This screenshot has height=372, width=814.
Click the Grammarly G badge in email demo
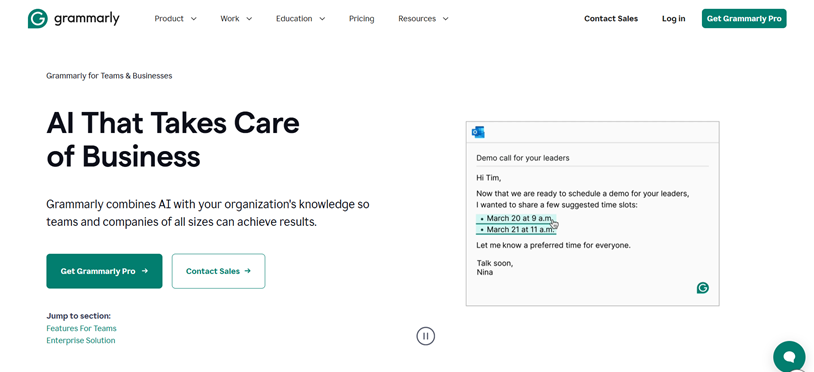point(702,288)
